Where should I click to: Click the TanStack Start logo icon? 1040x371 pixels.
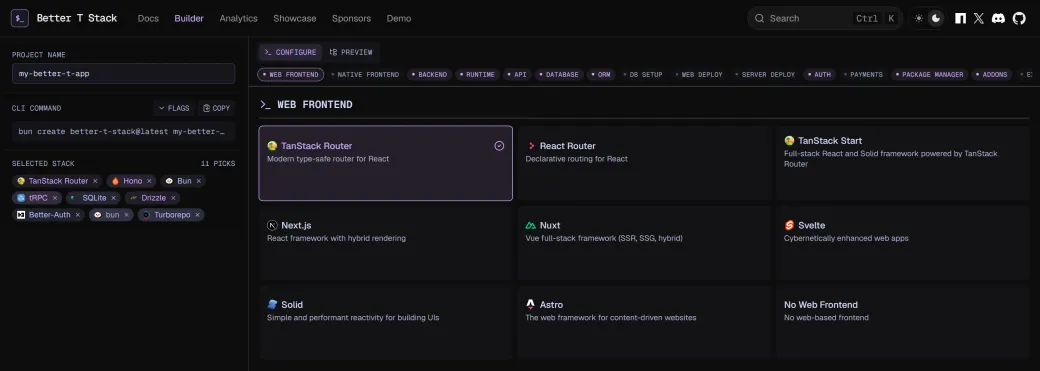click(x=789, y=141)
